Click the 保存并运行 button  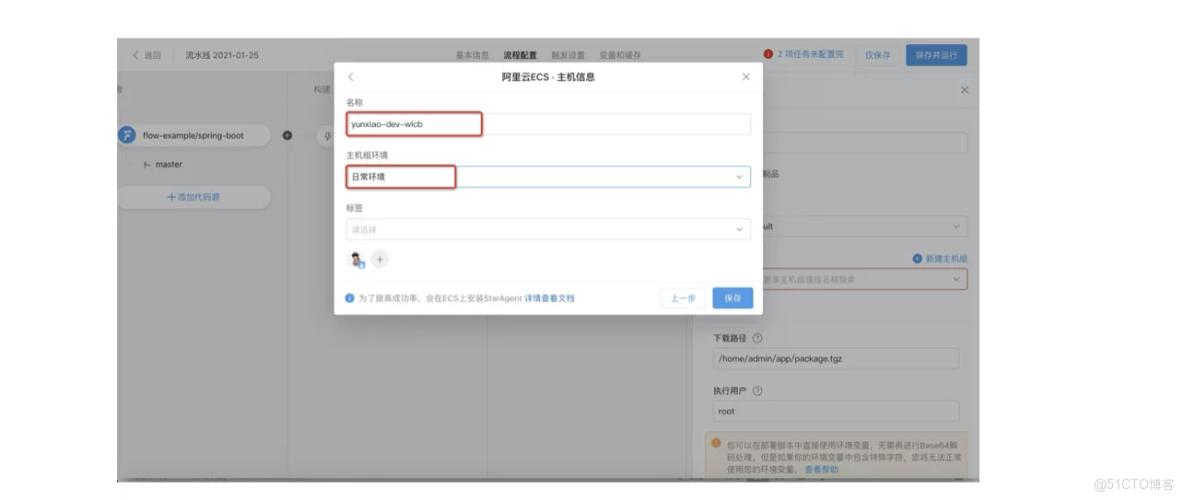[936, 55]
